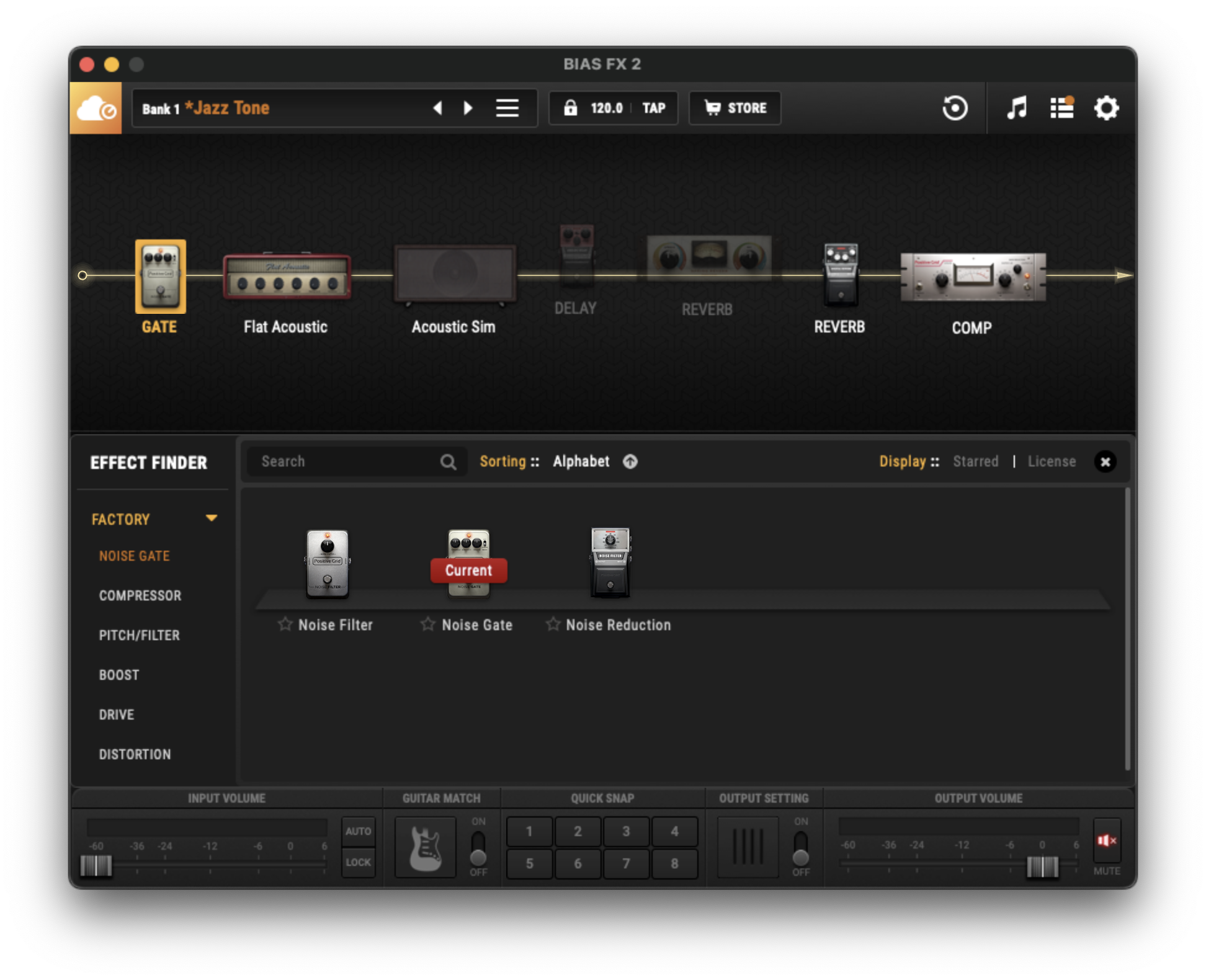Click the Bank 1 label
This screenshot has width=1206, height=980.
[x=161, y=109]
